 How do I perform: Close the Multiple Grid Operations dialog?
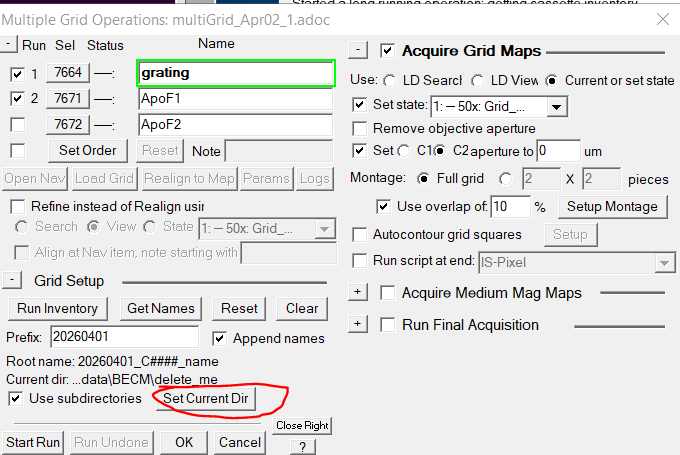[x=663, y=19]
